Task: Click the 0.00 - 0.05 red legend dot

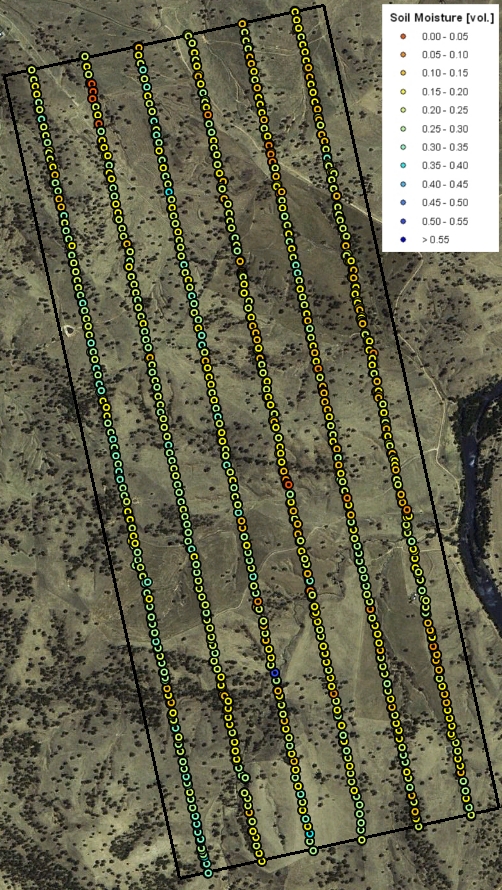Action: [x=403, y=36]
